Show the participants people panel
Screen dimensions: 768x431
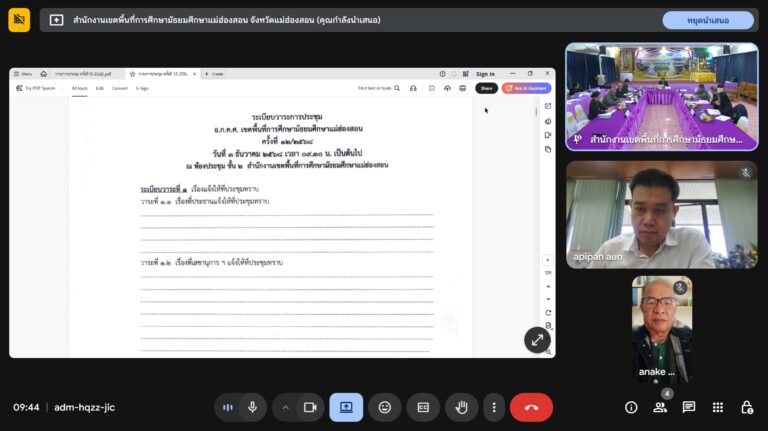coord(660,407)
